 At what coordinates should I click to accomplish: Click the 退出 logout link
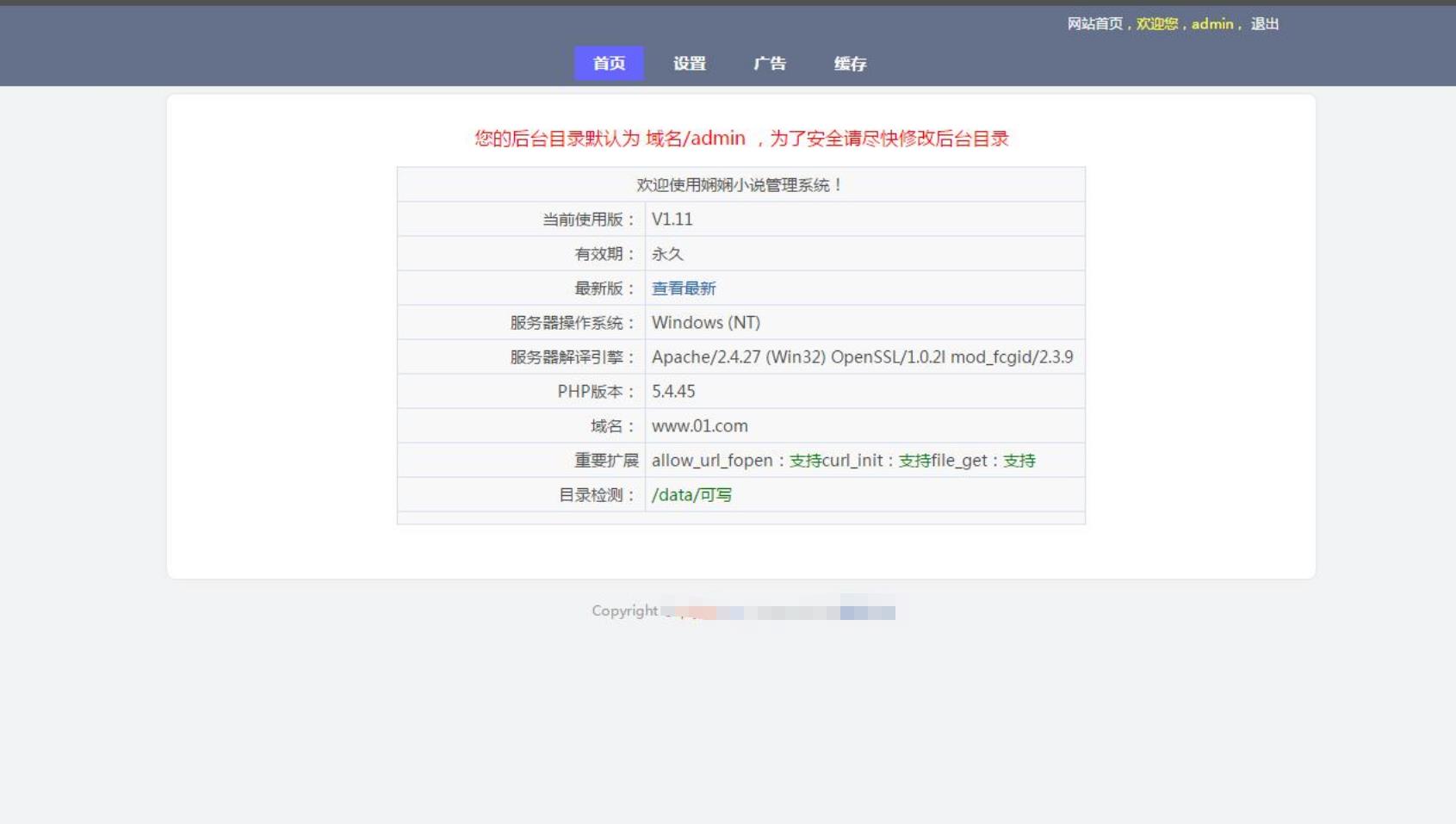pos(1264,24)
